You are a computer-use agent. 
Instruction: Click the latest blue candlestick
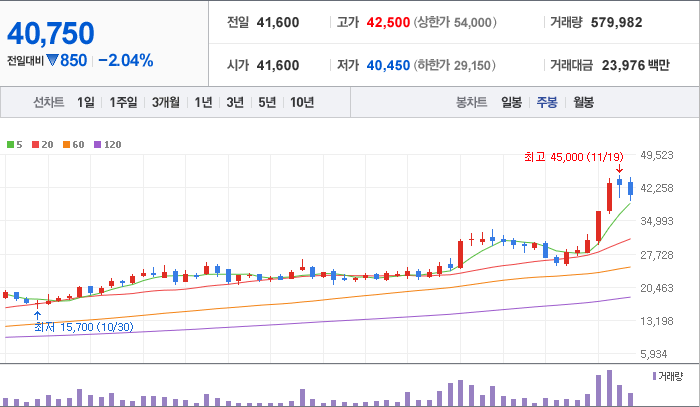[630, 189]
